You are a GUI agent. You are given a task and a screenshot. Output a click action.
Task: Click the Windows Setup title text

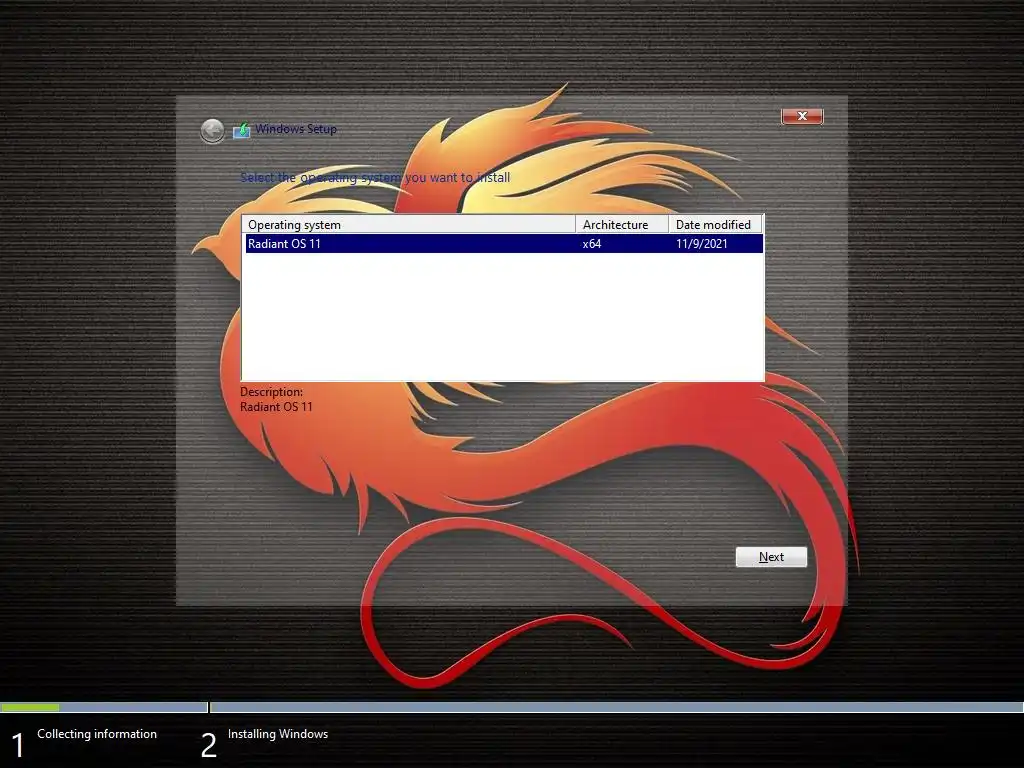[x=296, y=129]
